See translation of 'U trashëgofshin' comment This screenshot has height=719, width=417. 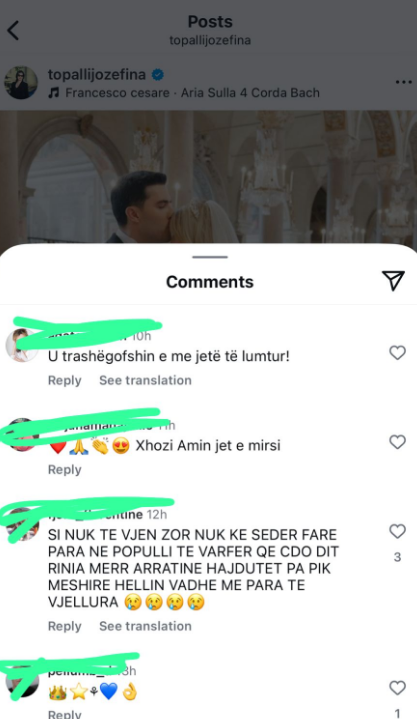click(x=145, y=380)
